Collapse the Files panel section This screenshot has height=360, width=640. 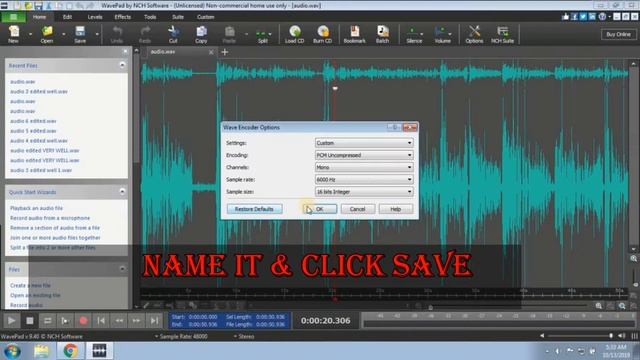click(122, 269)
